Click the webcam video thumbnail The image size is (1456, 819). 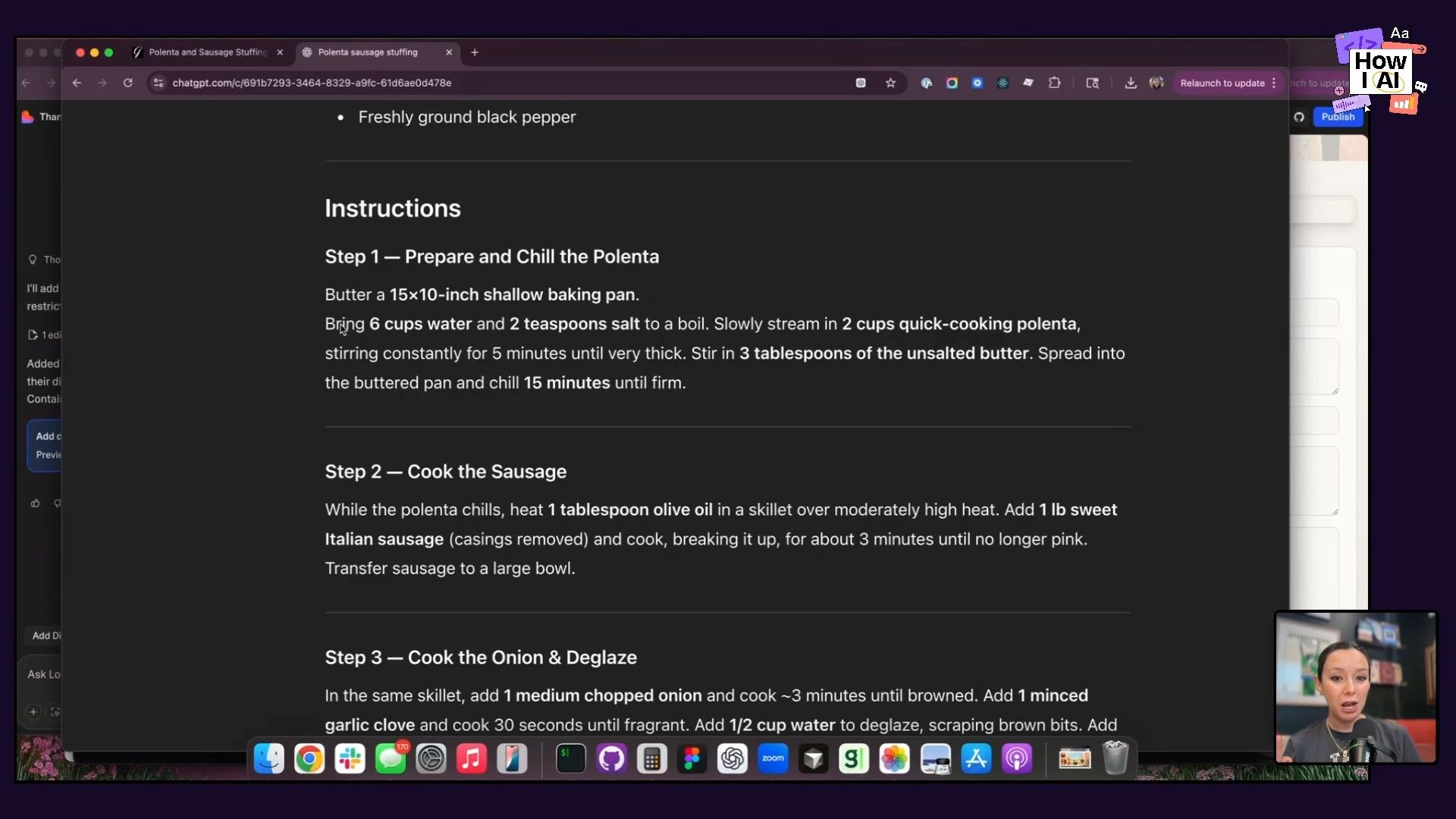(x=1355, y=687)
